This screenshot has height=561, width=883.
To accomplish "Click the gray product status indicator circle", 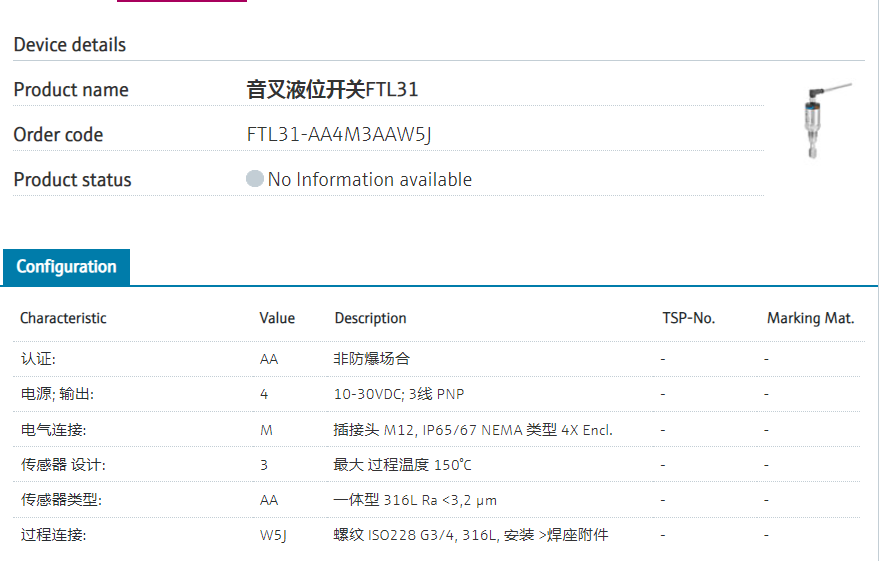I will click(x=255, y=179).
